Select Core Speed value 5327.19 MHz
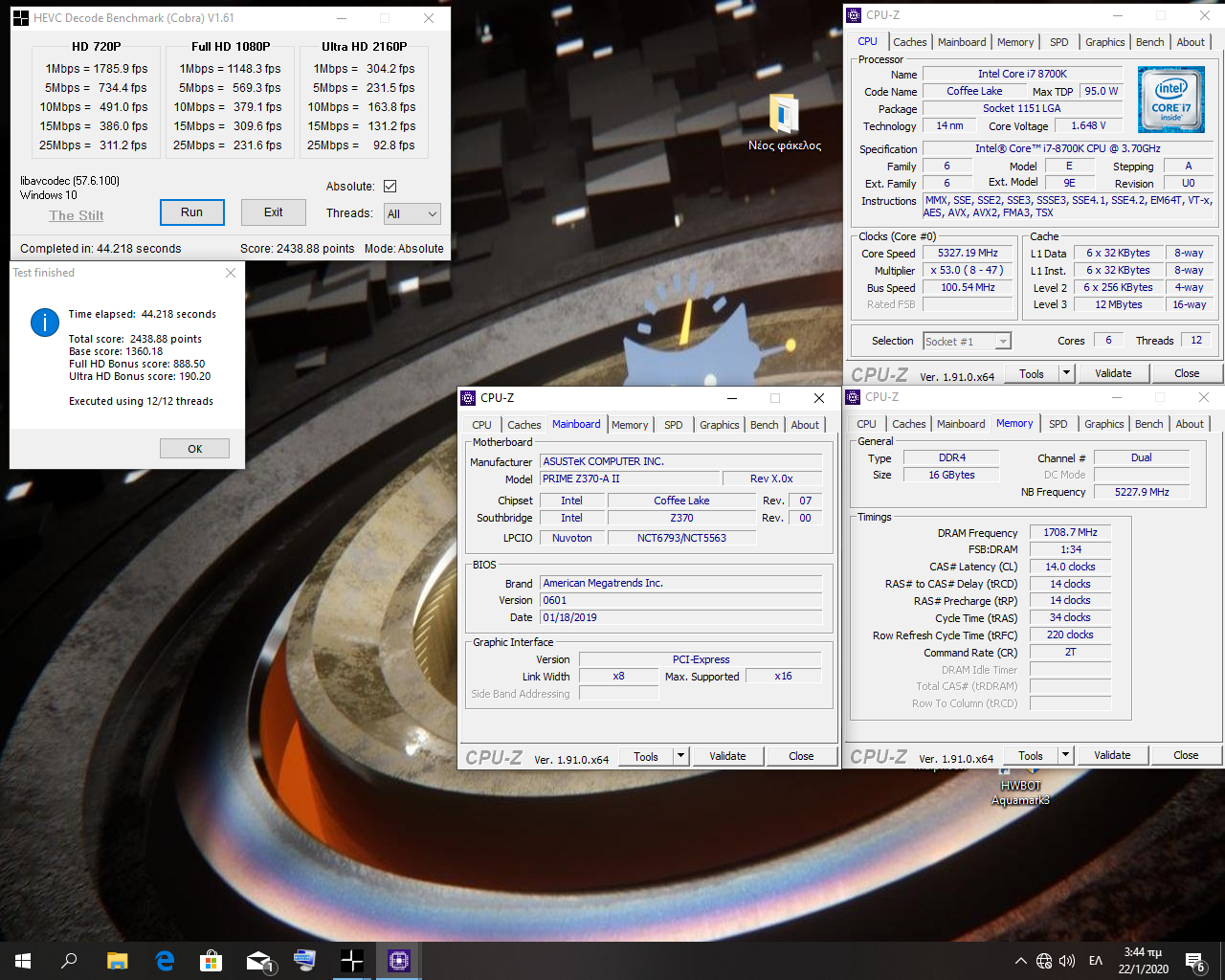The image size is (1225, 980). click(968, 253)
